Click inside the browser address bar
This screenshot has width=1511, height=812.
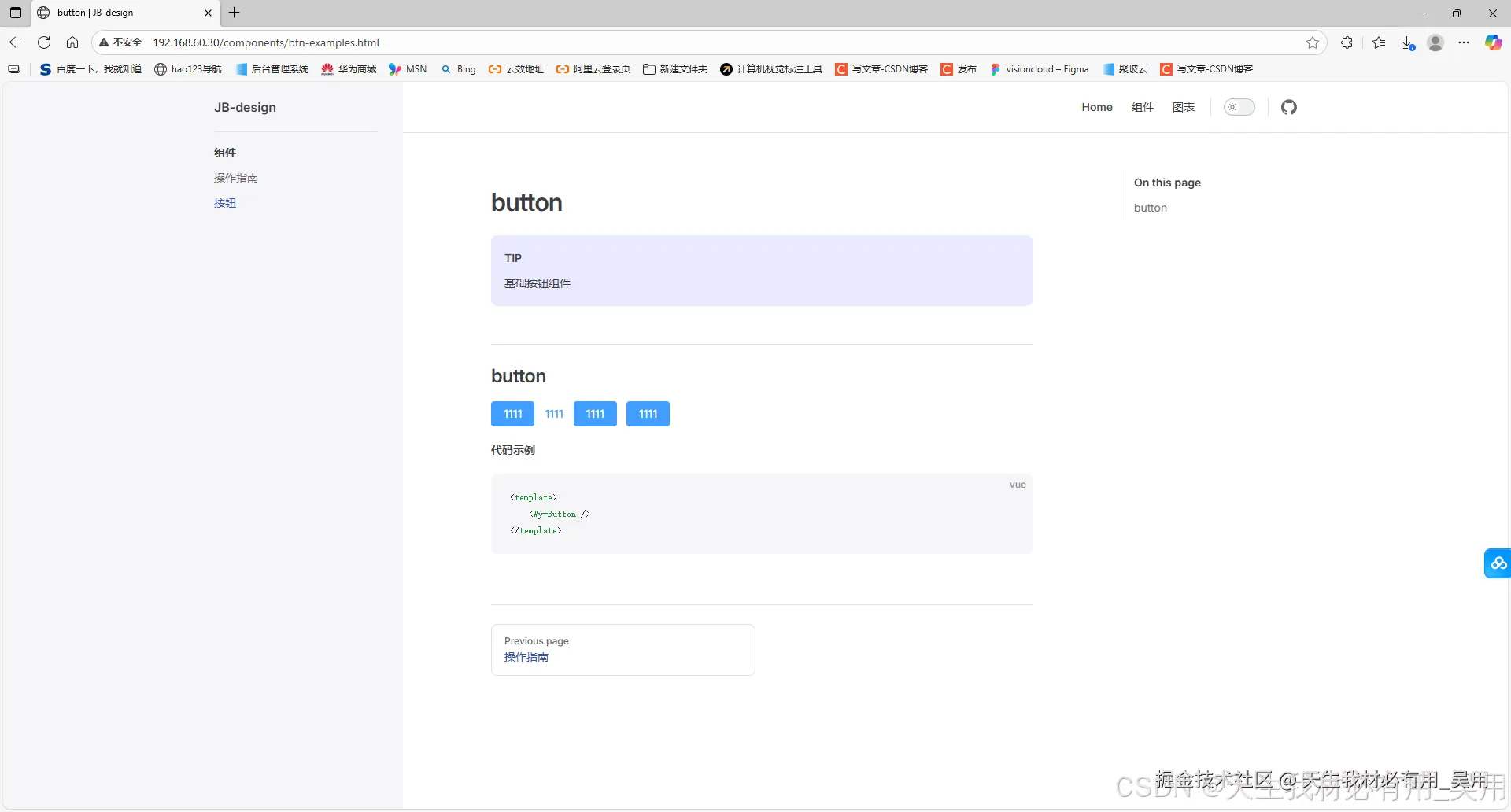pos(315,42)
